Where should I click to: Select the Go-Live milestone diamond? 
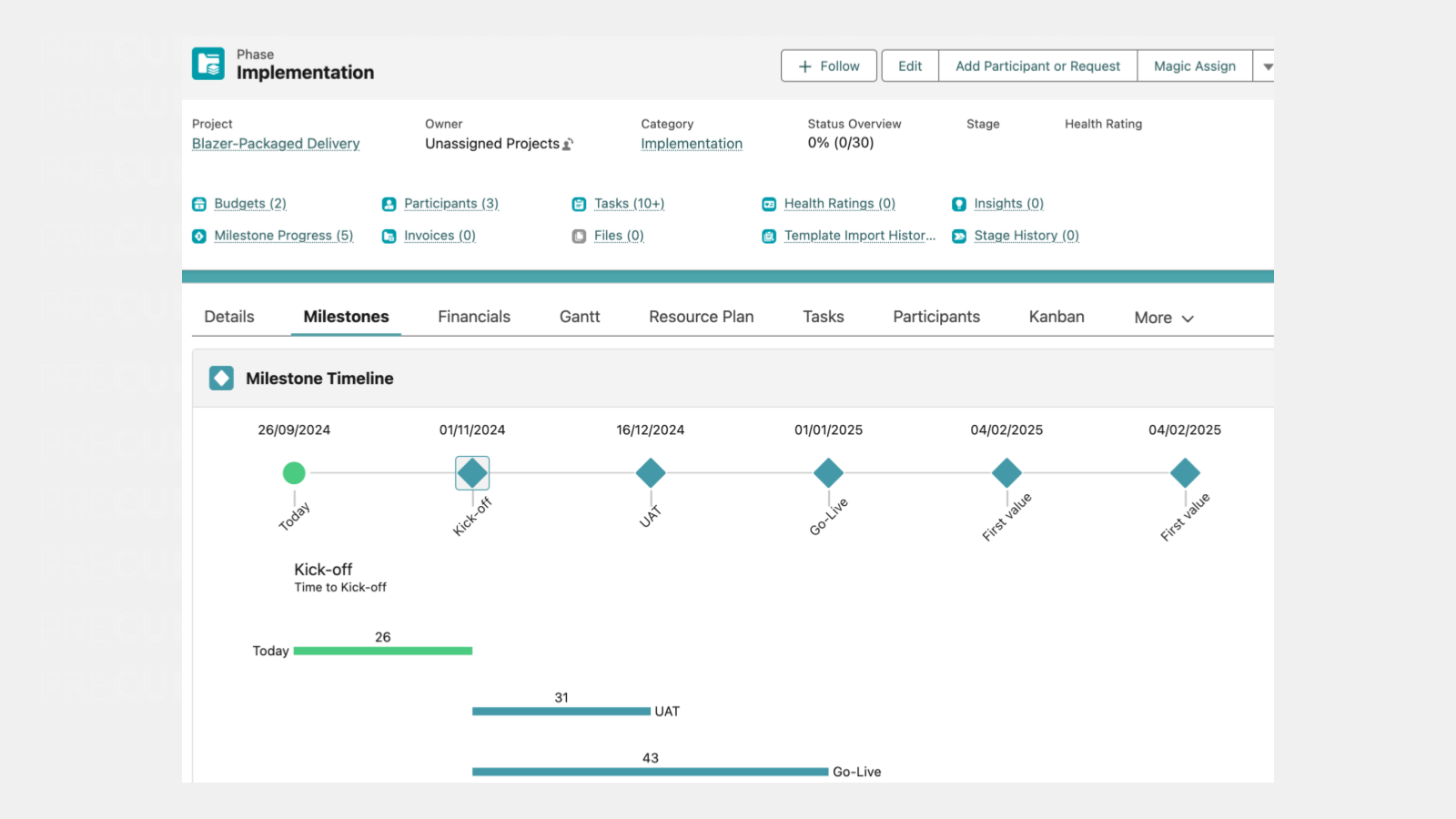click(x=828, y=473)
